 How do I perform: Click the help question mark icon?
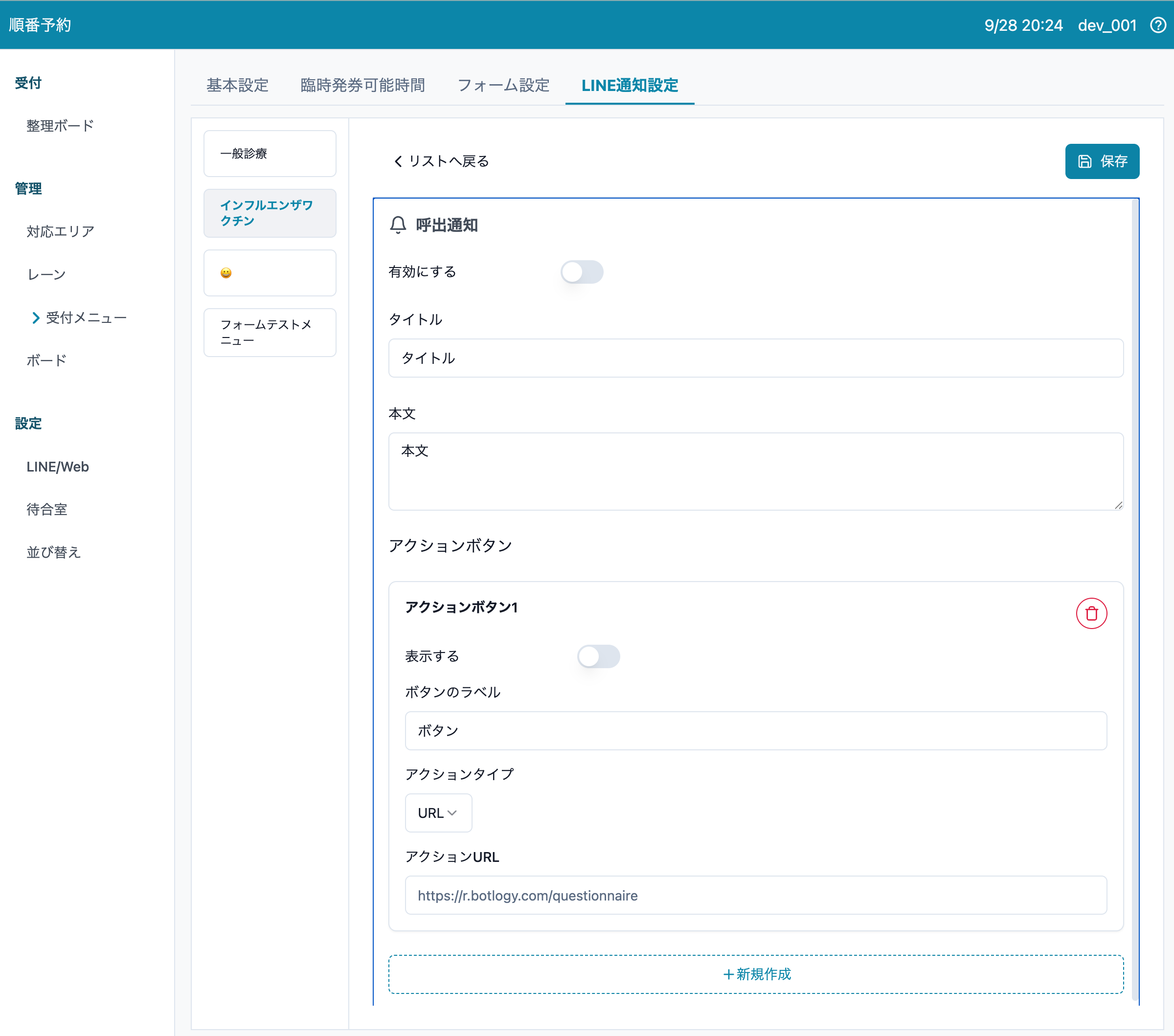1158,25
